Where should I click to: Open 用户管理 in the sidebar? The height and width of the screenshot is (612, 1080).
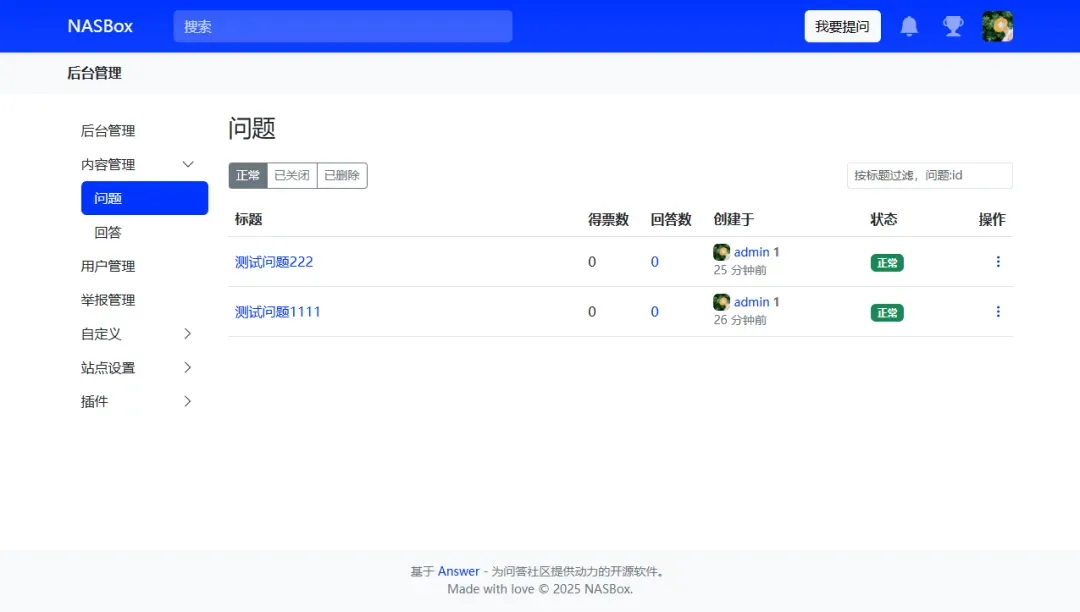coord(108,266)
